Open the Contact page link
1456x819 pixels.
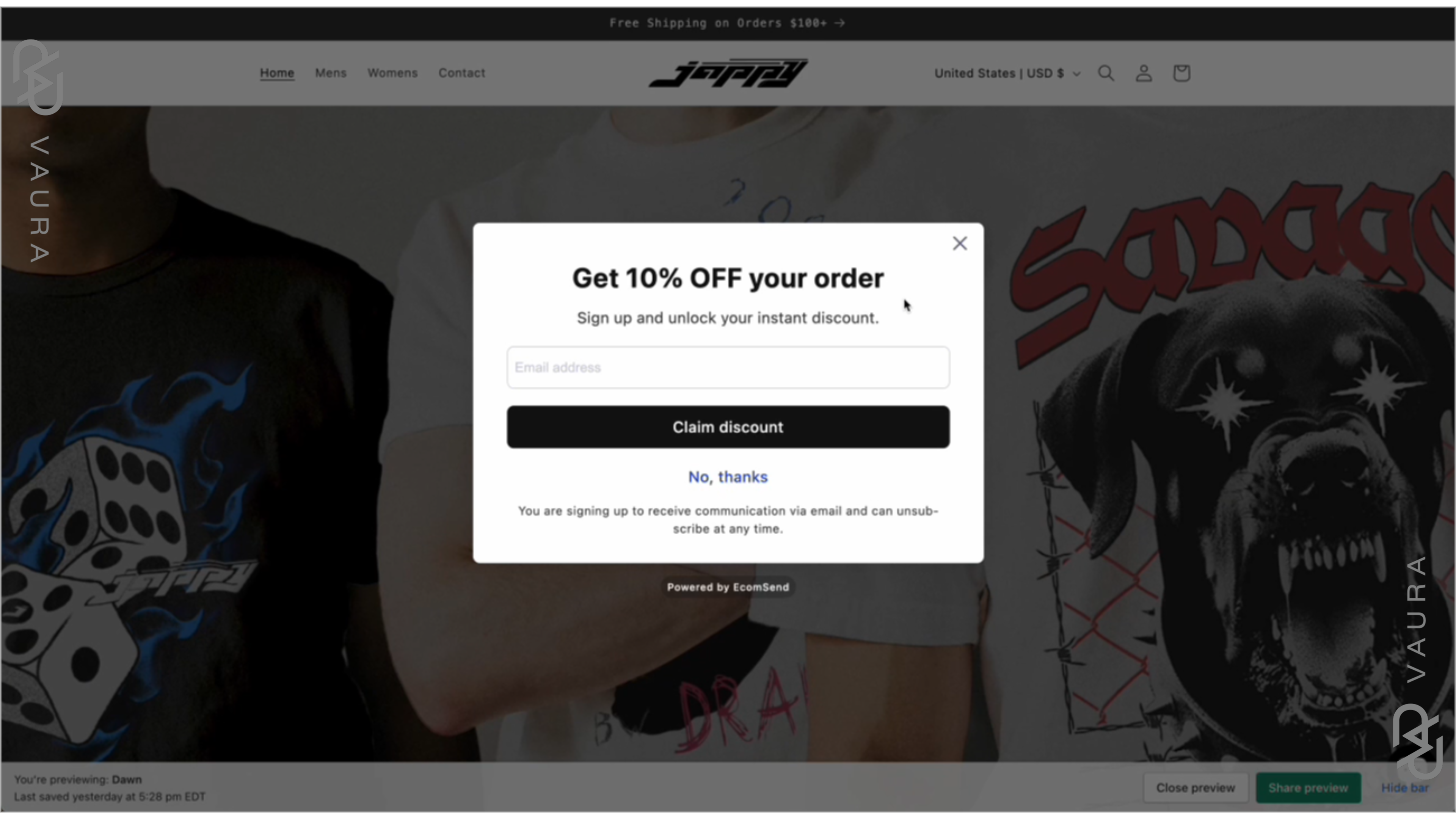click(462, 73)
